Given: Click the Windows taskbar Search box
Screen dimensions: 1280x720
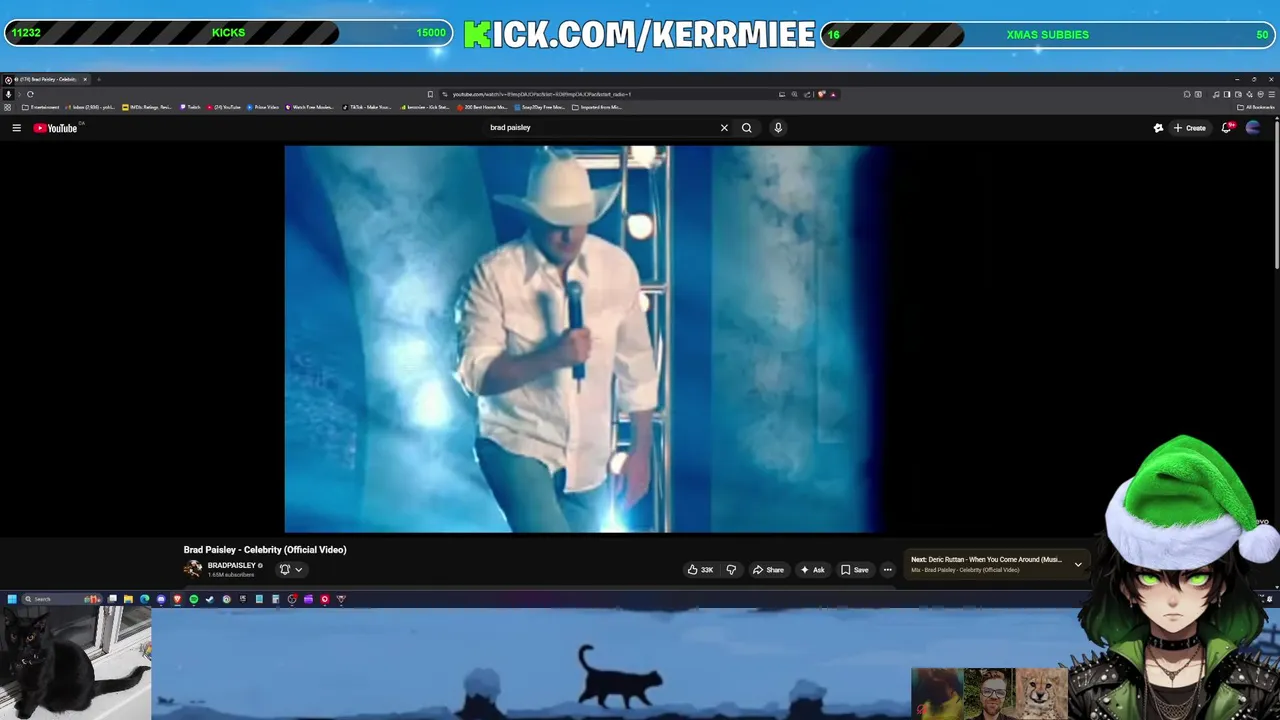Looking at the screenshot, I should click(60, 599).
